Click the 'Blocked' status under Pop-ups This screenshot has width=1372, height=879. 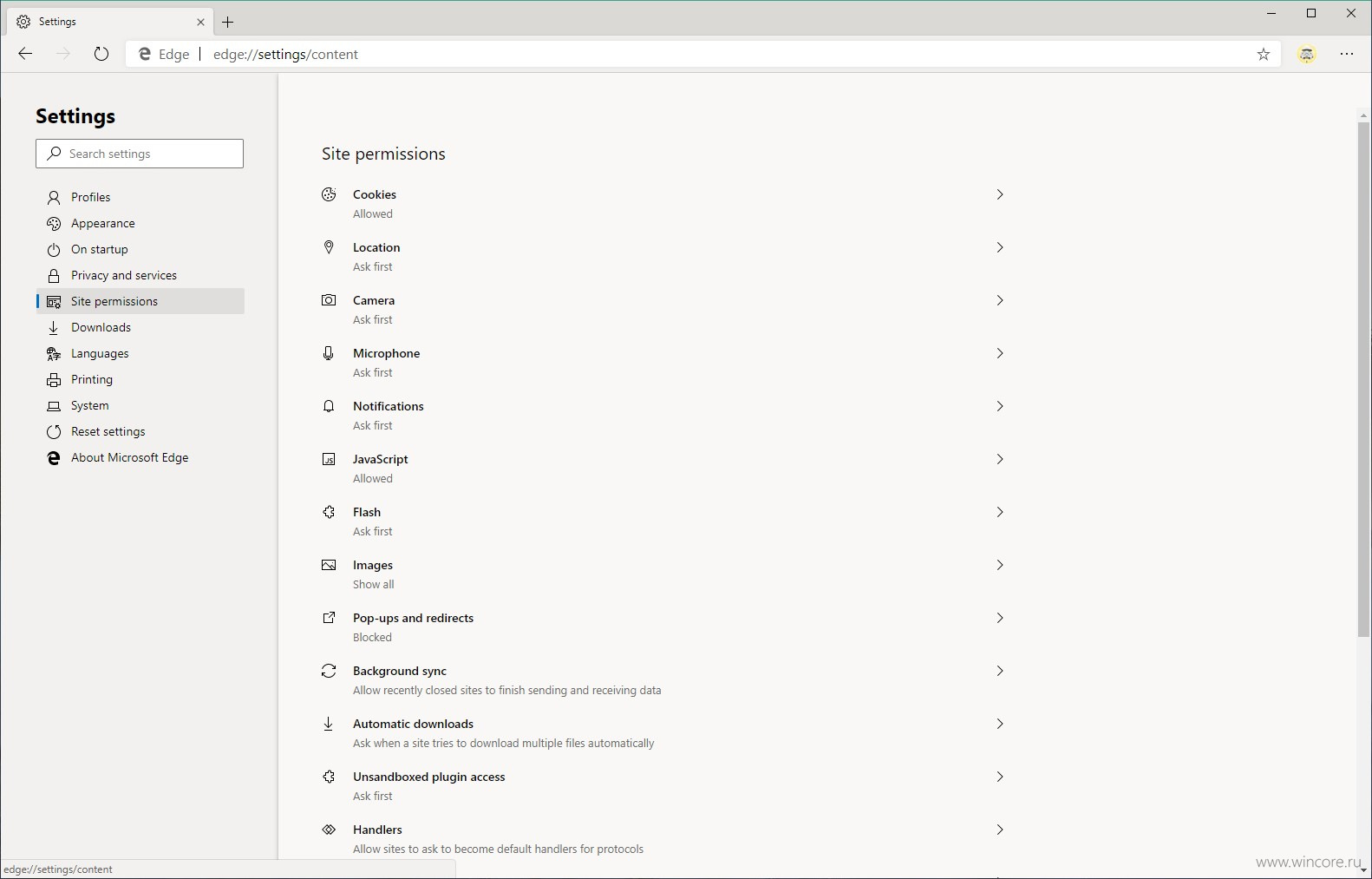point(372,638)
